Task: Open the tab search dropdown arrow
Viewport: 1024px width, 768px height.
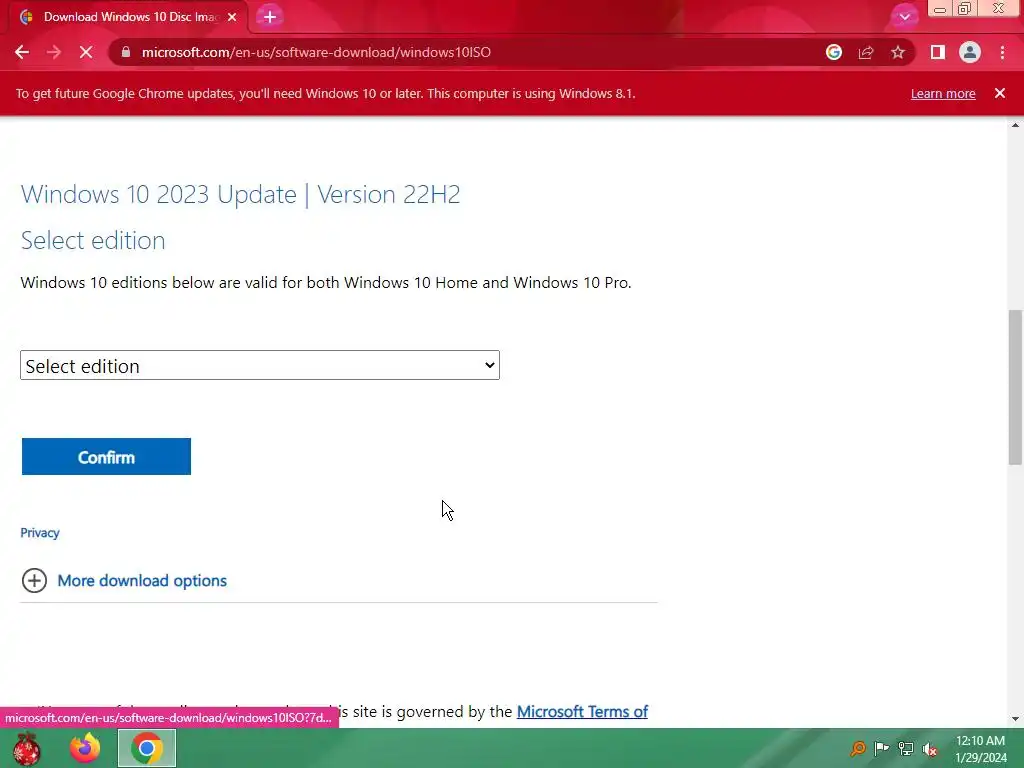Action: point(904,17)
